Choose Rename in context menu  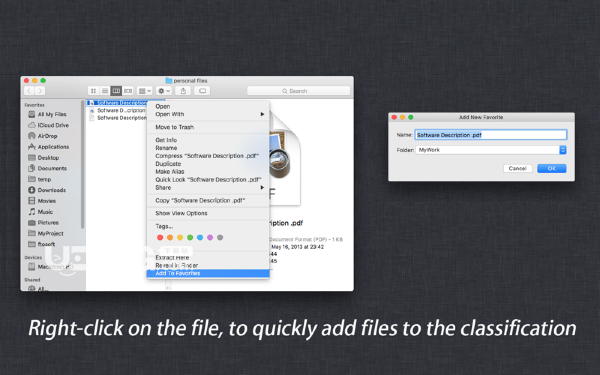tap(208, 148)
